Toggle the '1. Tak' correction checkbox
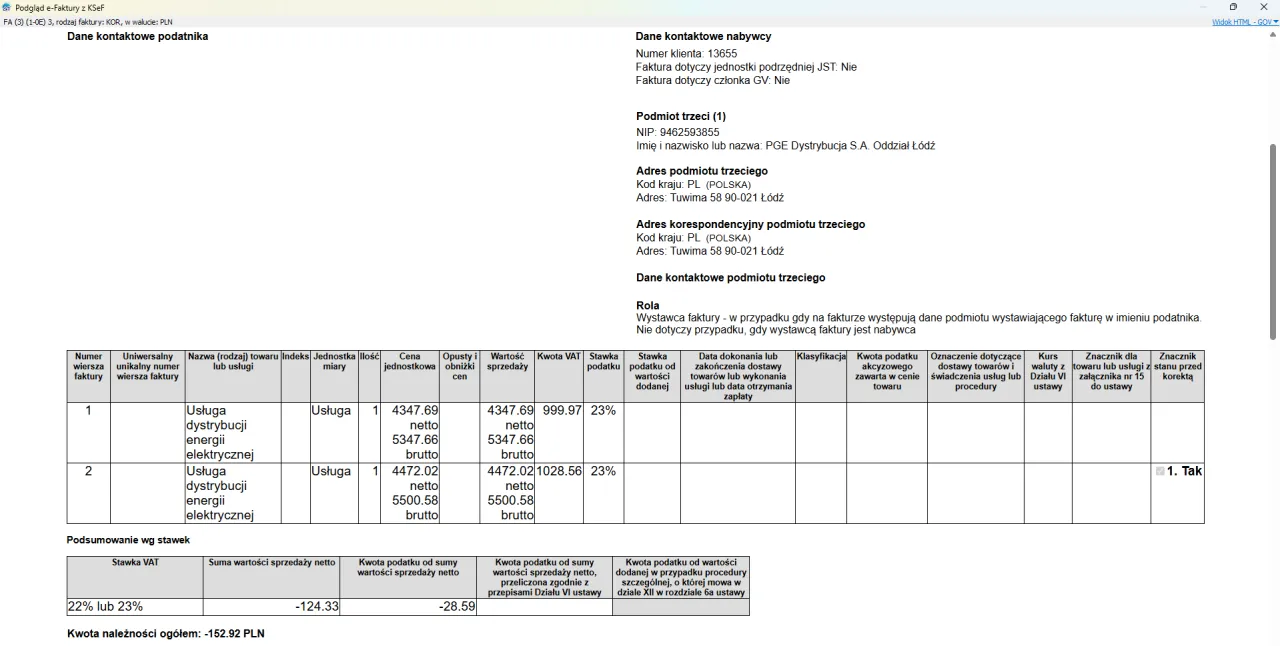Viewport: 1280px width, 646px height. coord(1160,471)
